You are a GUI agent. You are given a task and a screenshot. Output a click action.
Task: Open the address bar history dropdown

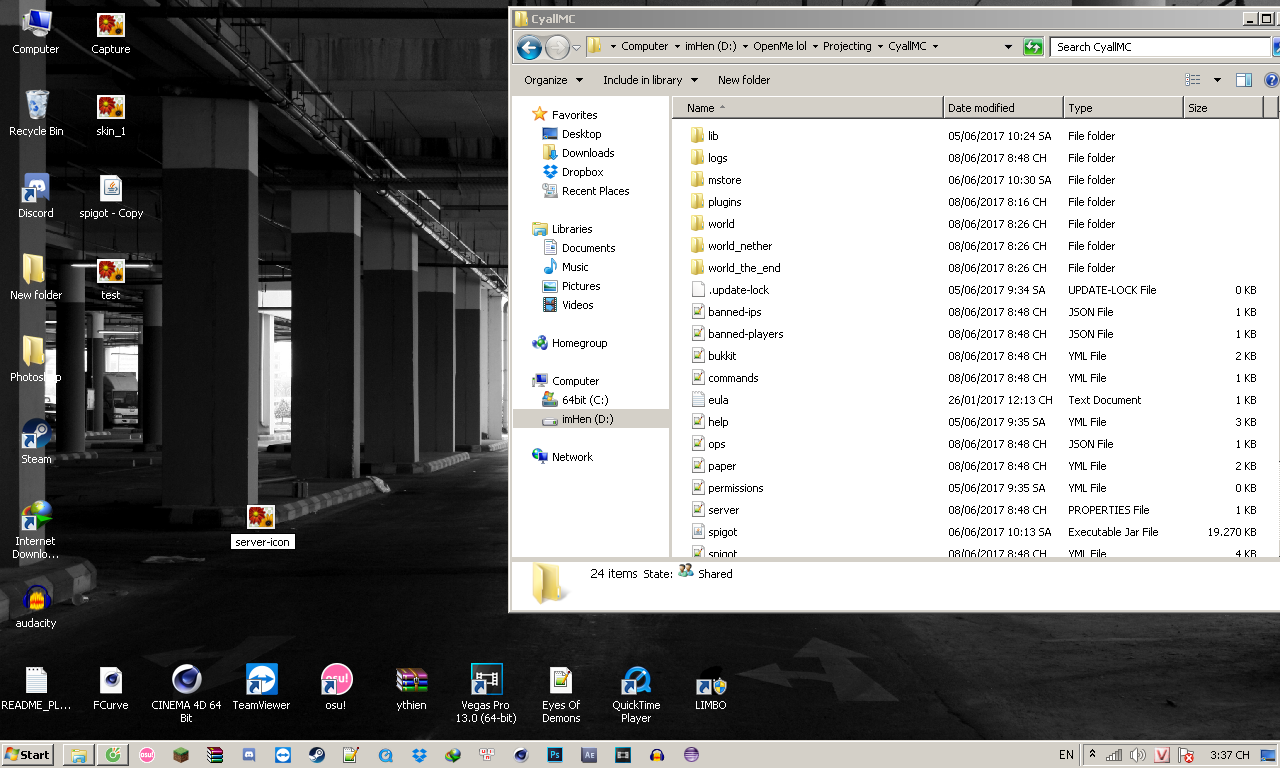click(1008, 47)
